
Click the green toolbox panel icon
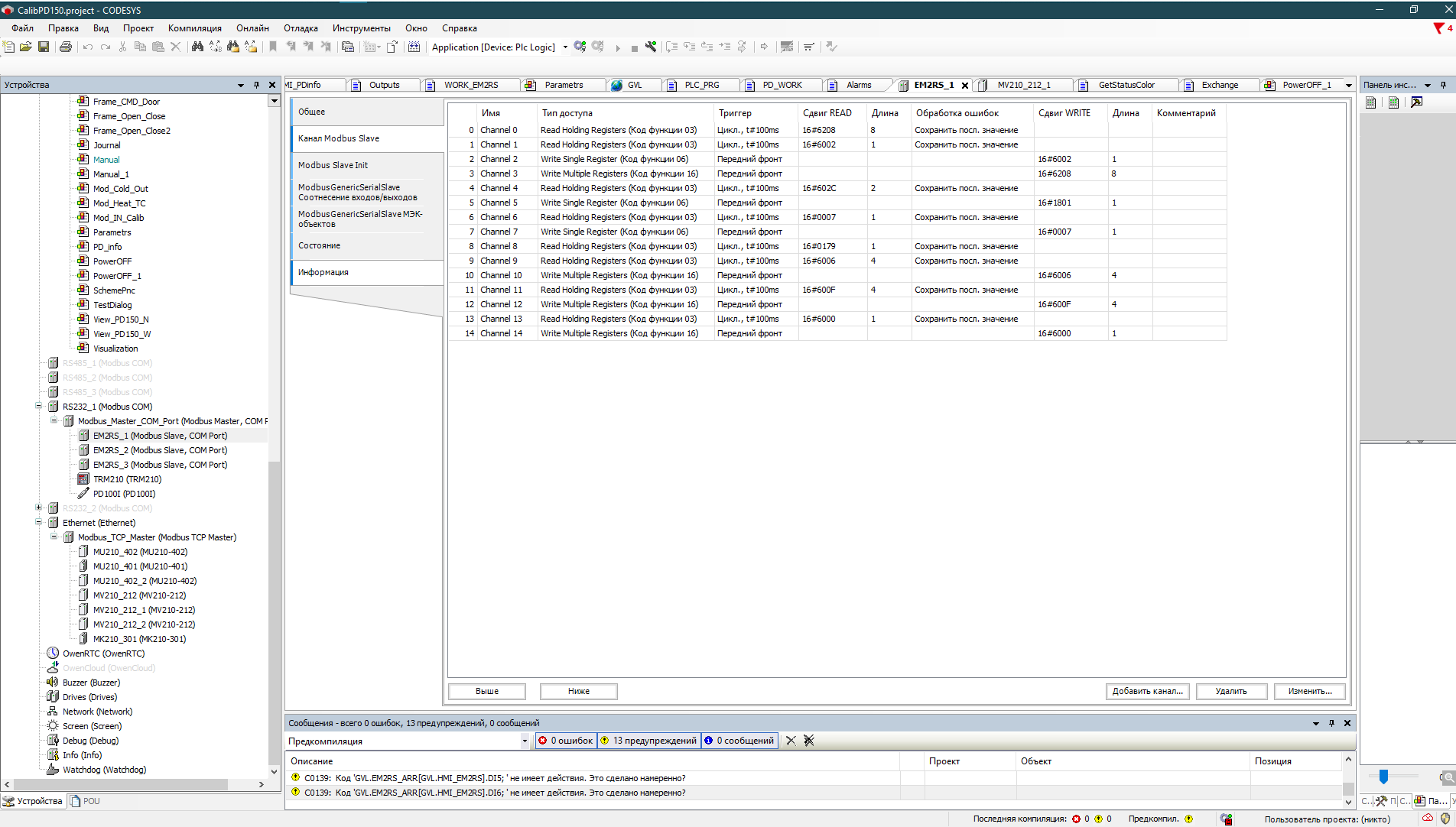click(1394, 102)
